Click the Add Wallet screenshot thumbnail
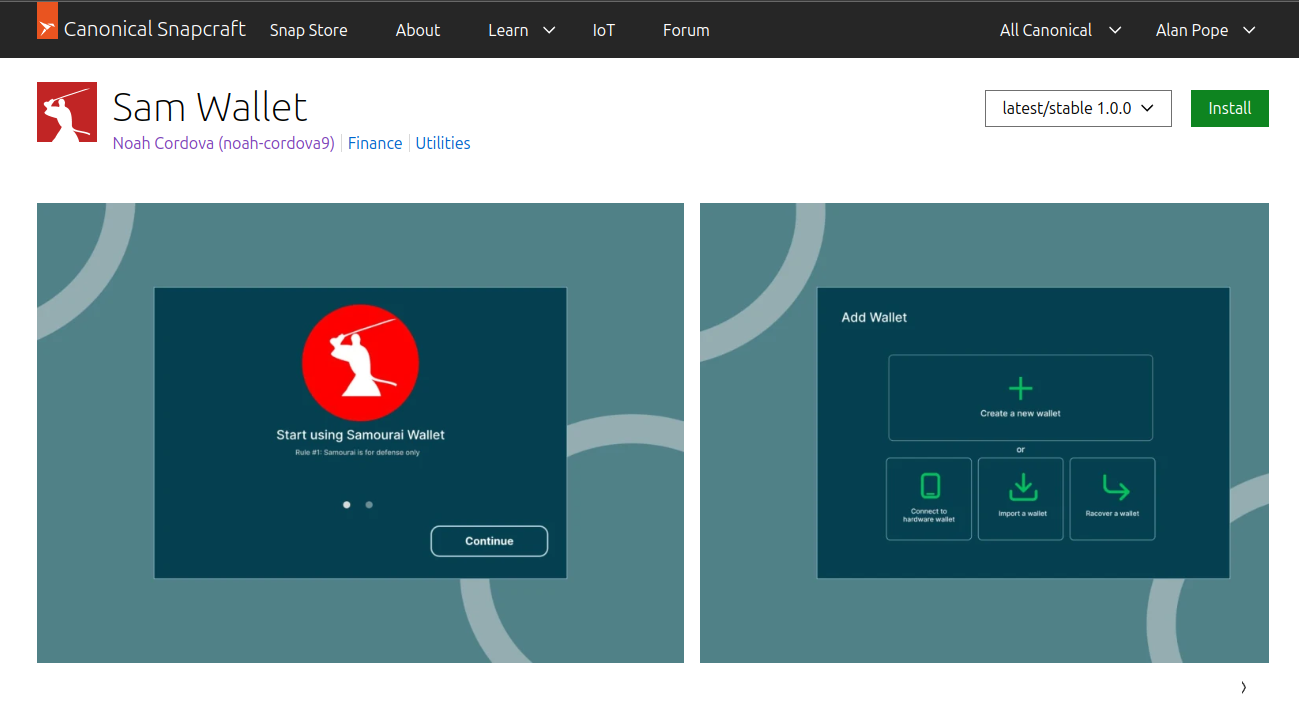 (984, 432)
